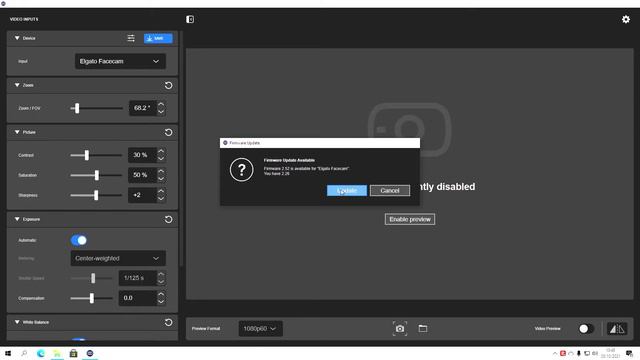
Task: Open the Center-weighted metering dropdown
Action: coord(118,258)
